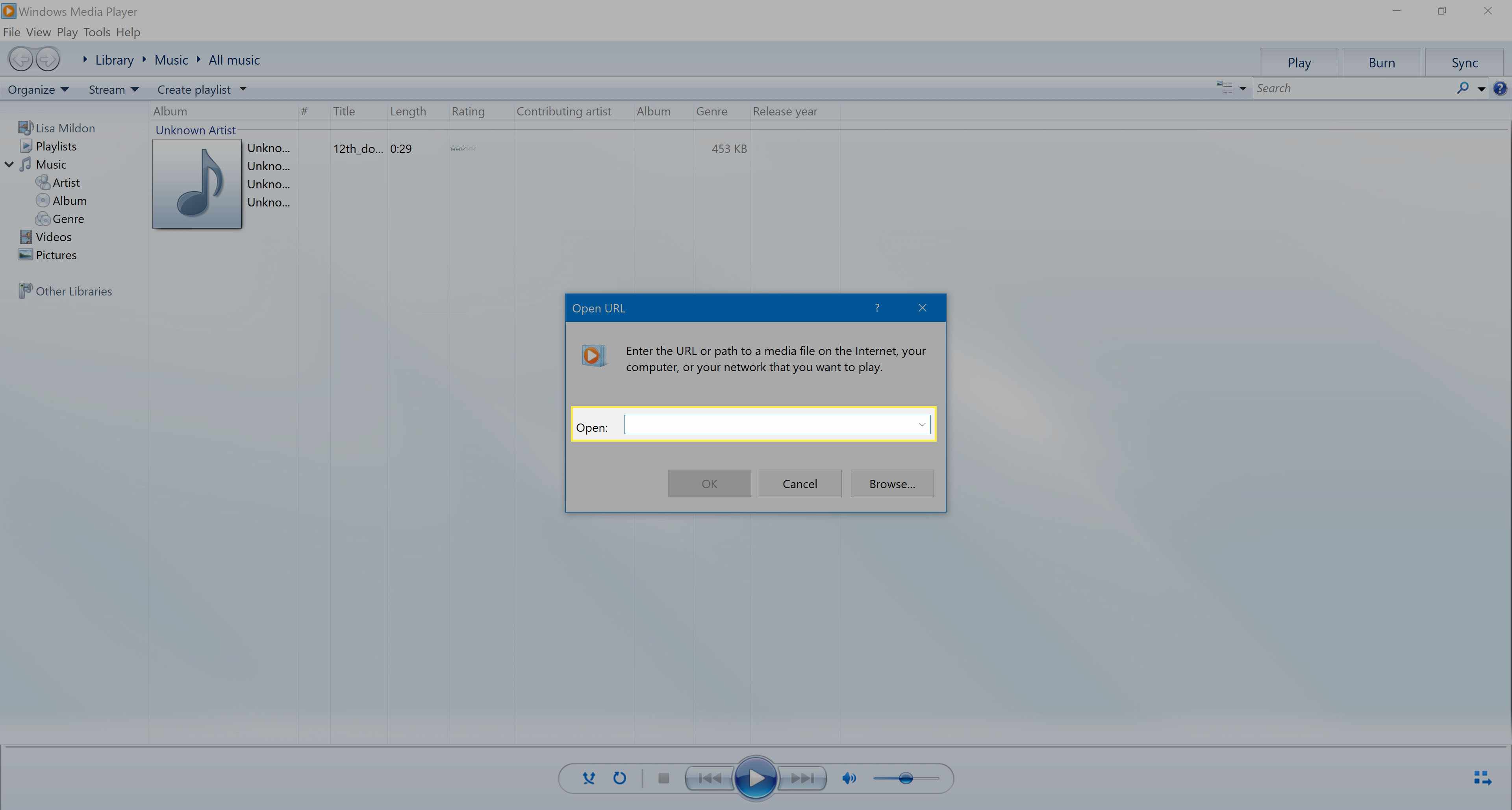The height and width of the screenshot is (810, 1512).
Task: Click the album thumbnail for unknown artist
Action: (x=196, y=183)
